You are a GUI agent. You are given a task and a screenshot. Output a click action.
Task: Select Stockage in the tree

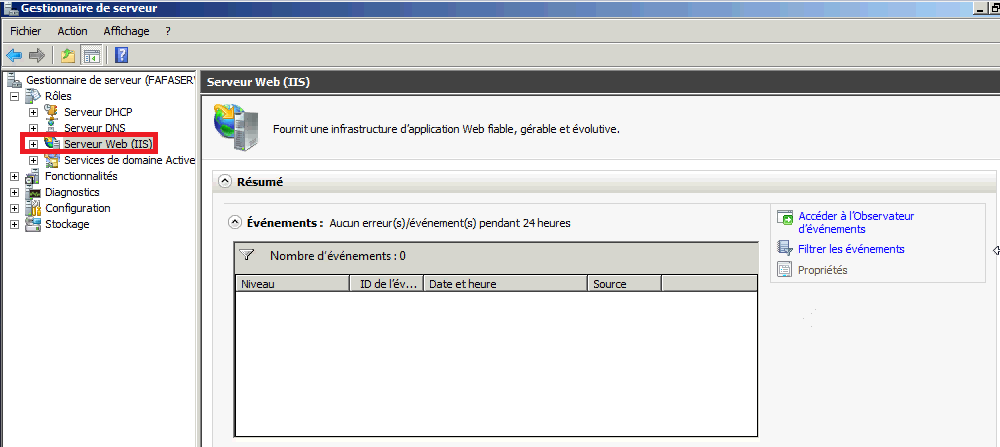tap(67, 224)
